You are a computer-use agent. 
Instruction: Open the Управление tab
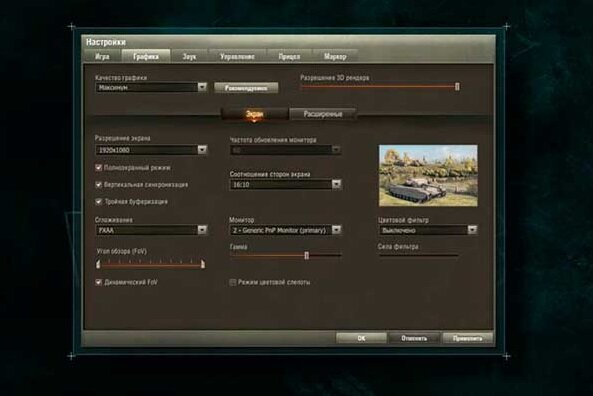(x=237, y=56)
